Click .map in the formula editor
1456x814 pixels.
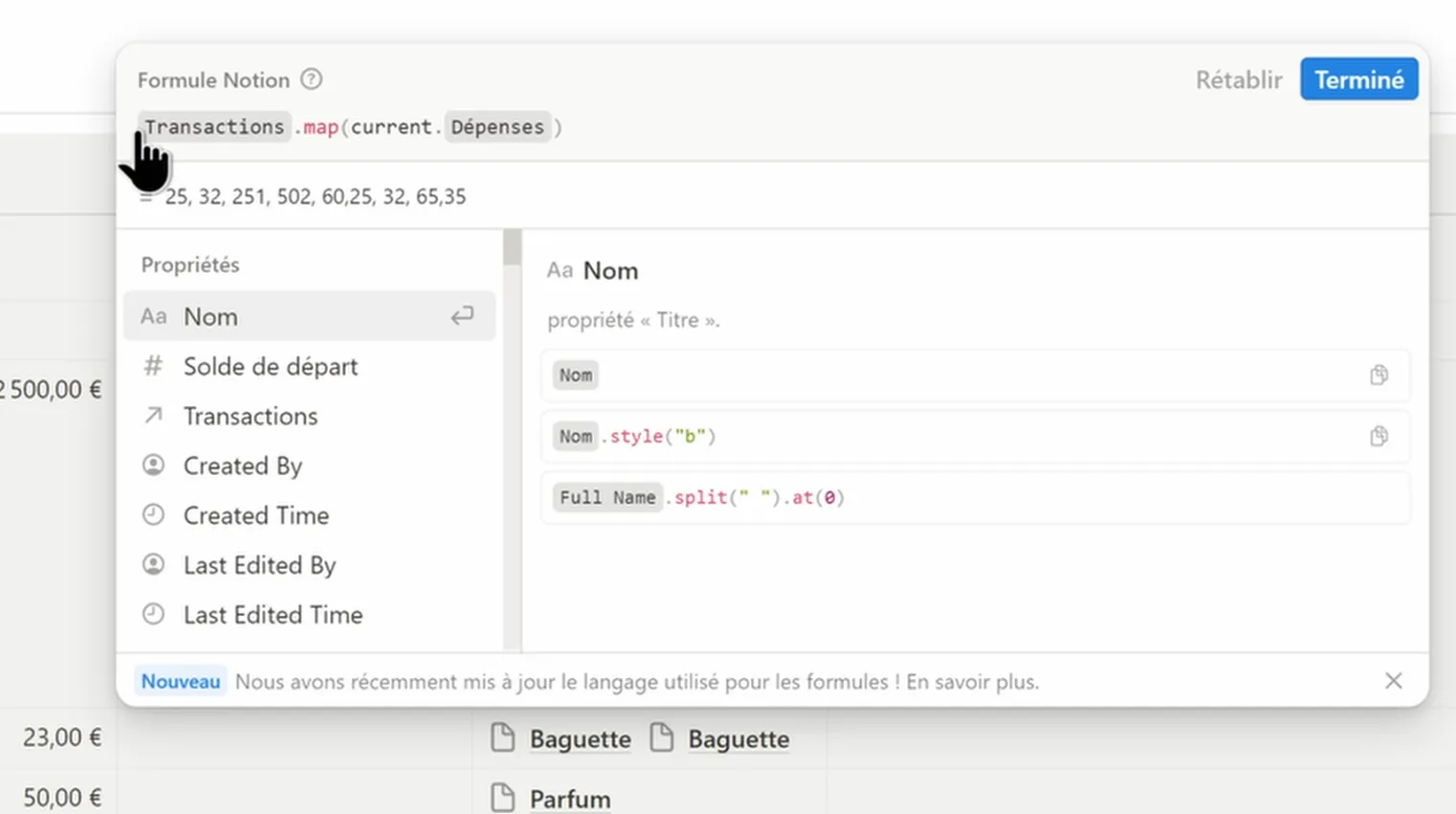point(316,127)
